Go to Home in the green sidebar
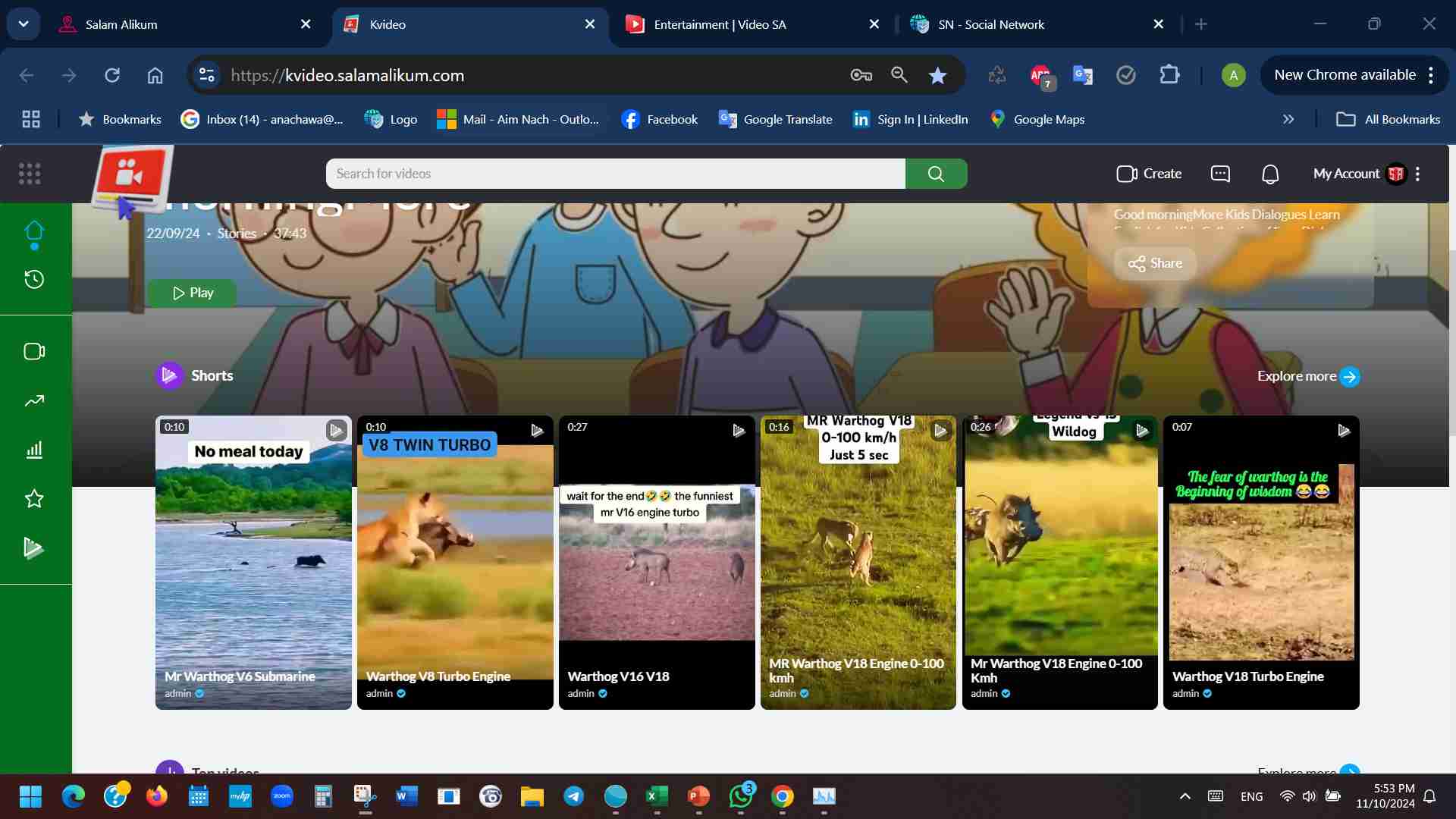Image resolution: width=1456 pixels, height=819 pixels. tap(34, 231)
